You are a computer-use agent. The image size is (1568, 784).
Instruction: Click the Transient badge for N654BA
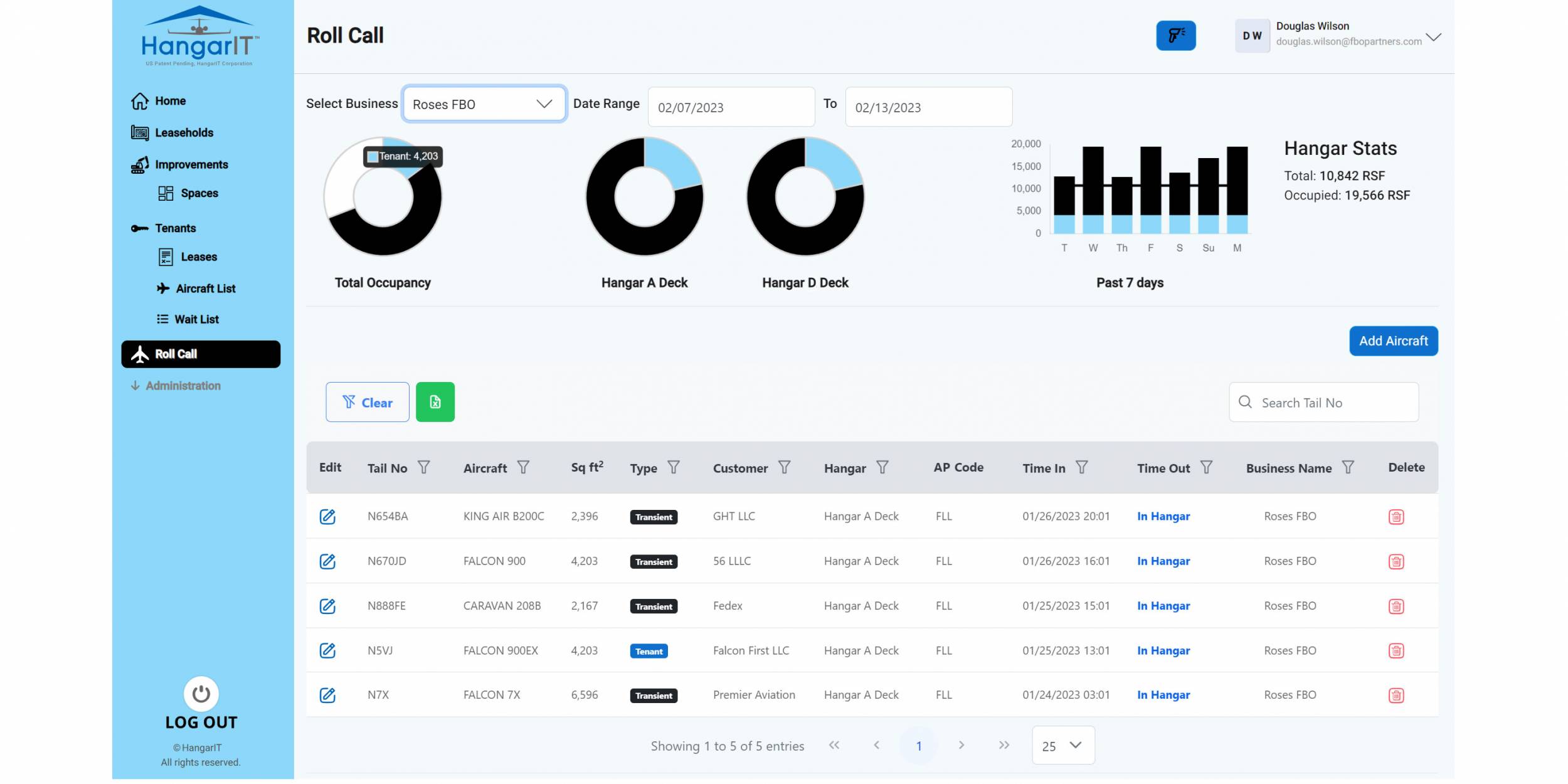[654, 517]
